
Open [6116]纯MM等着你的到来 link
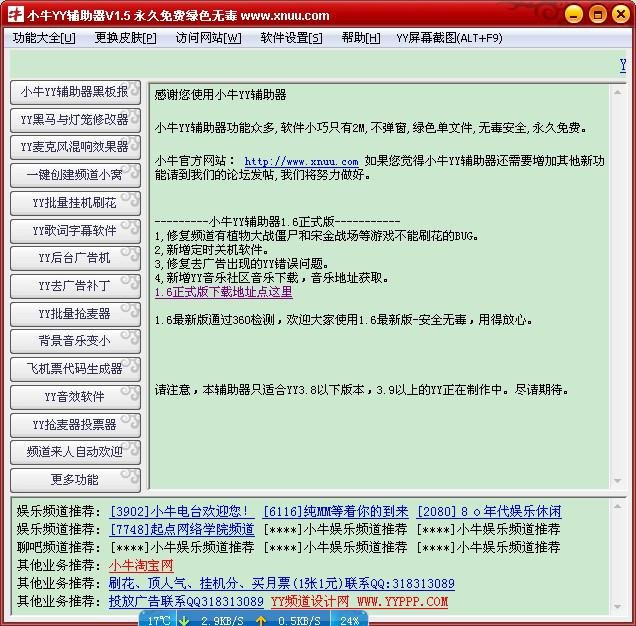point(335,512)
